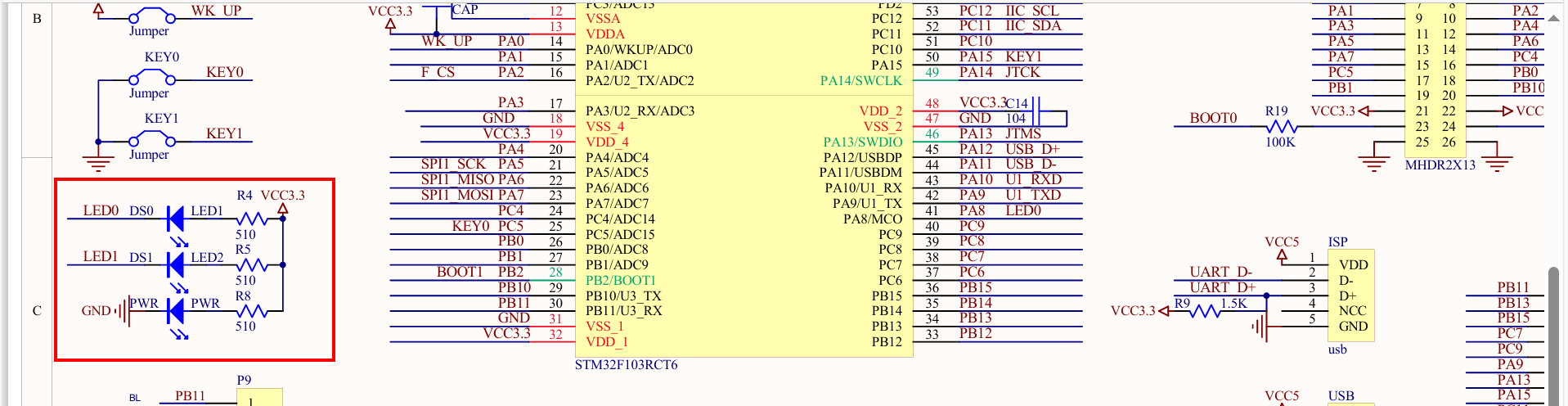Select VCC arrow at header pin 22
This screenshot has width=1568, height=406.
coord(1507,111)
